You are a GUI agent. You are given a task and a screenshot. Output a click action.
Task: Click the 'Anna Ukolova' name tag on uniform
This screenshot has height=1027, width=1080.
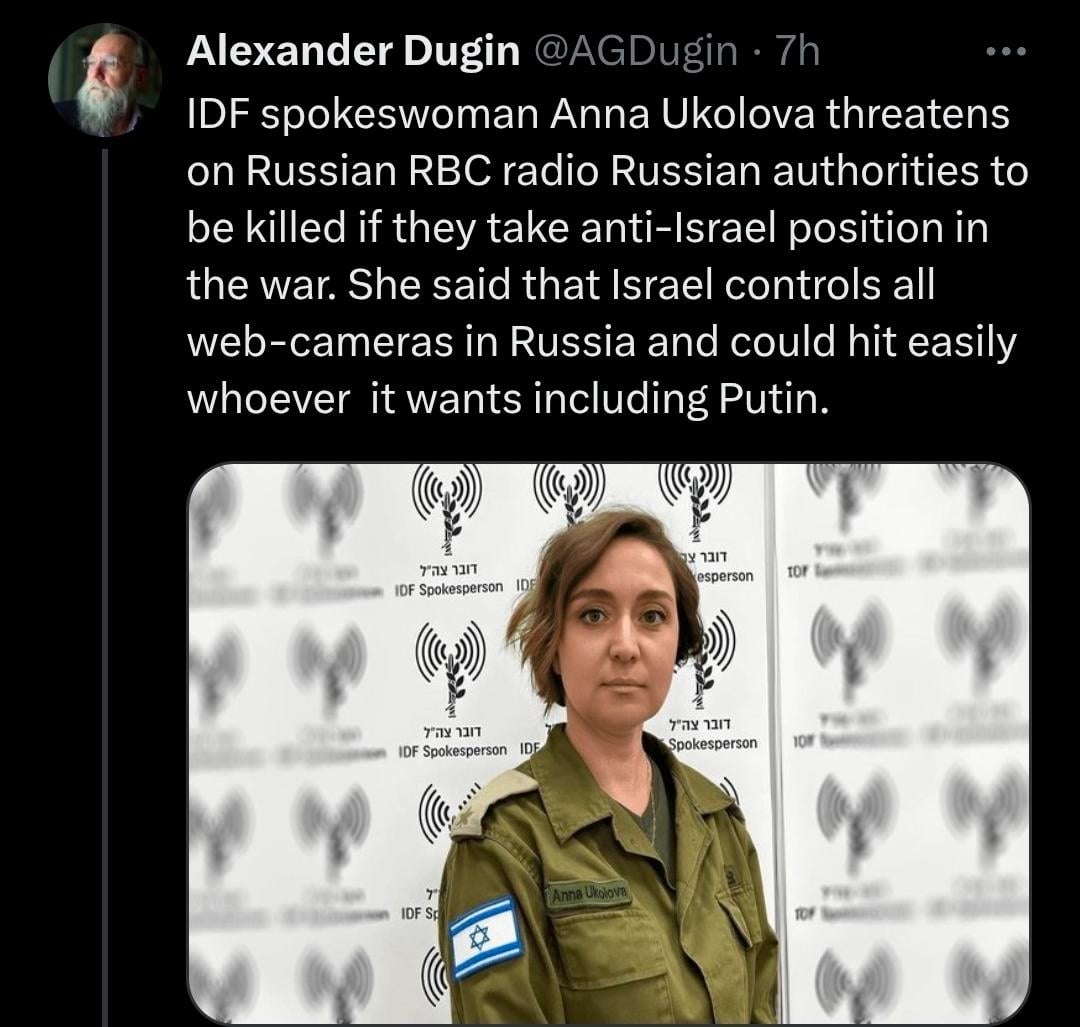coord(590,894)
